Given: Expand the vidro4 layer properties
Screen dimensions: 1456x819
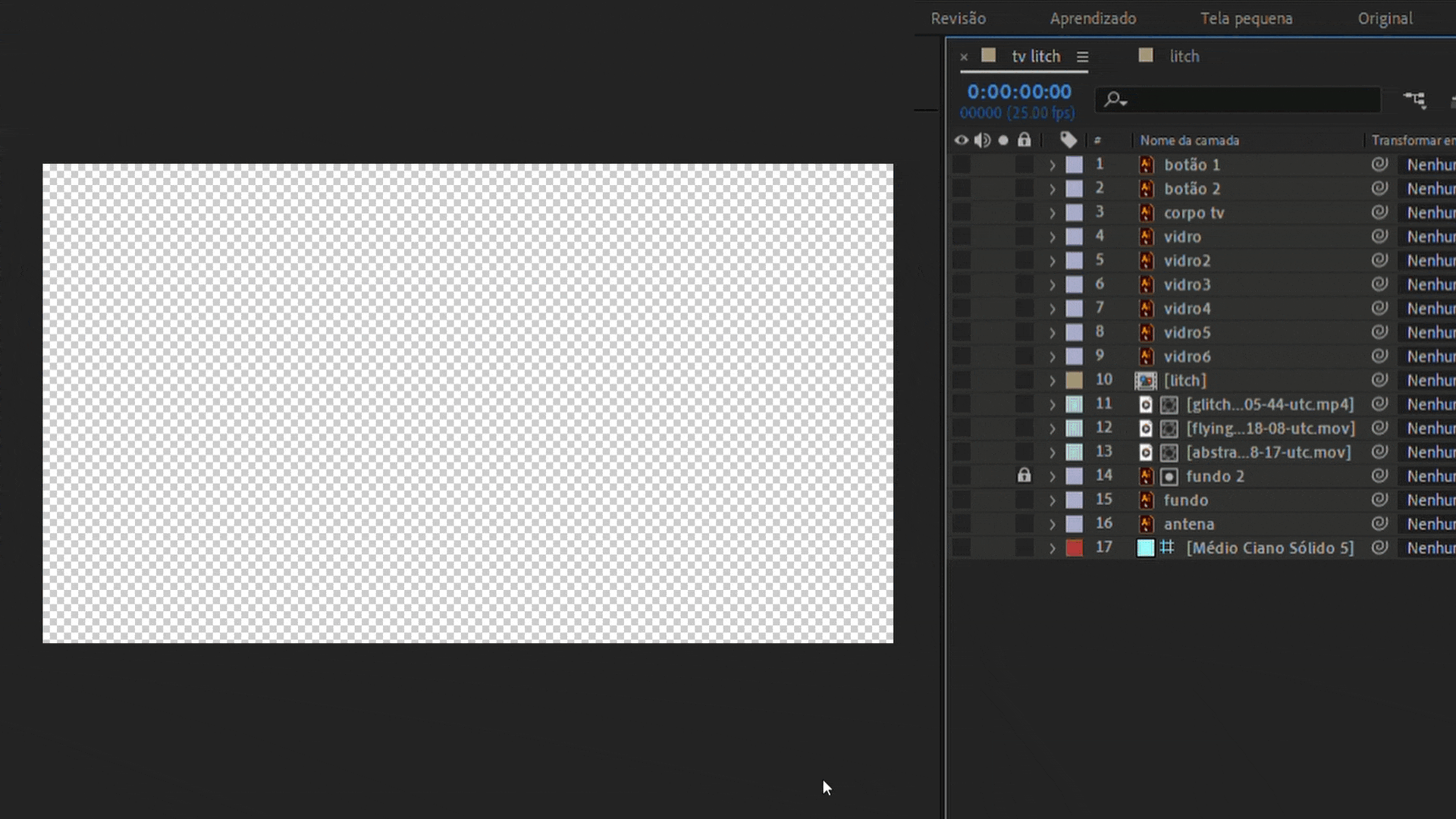Looking at the screenshot, I should (x=1053, y=309).
